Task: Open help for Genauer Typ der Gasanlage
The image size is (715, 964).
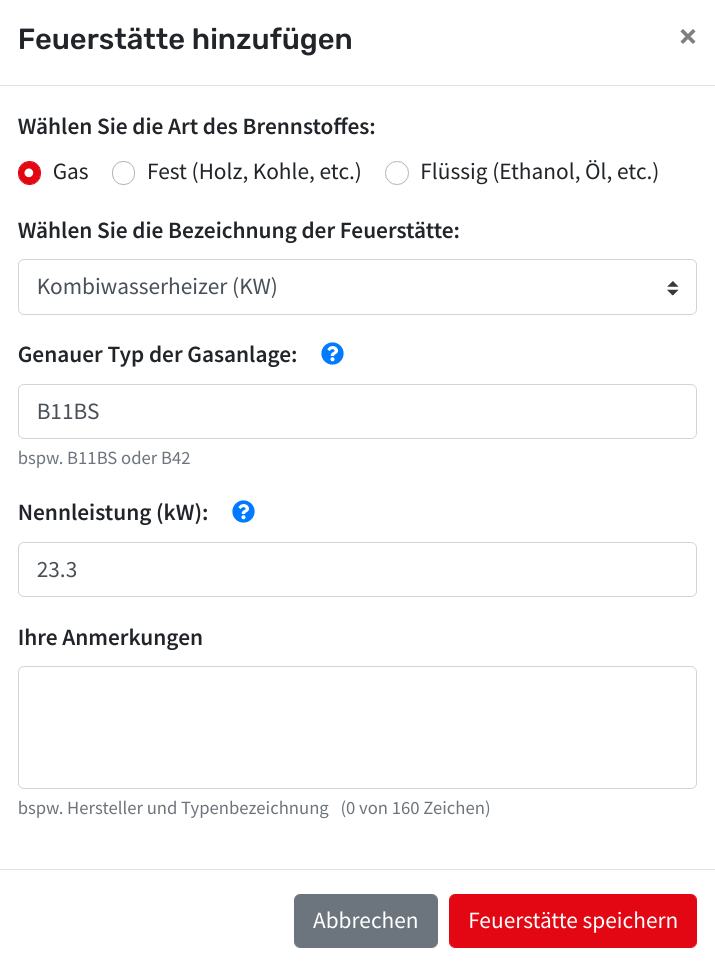Action: coord(333,354)
